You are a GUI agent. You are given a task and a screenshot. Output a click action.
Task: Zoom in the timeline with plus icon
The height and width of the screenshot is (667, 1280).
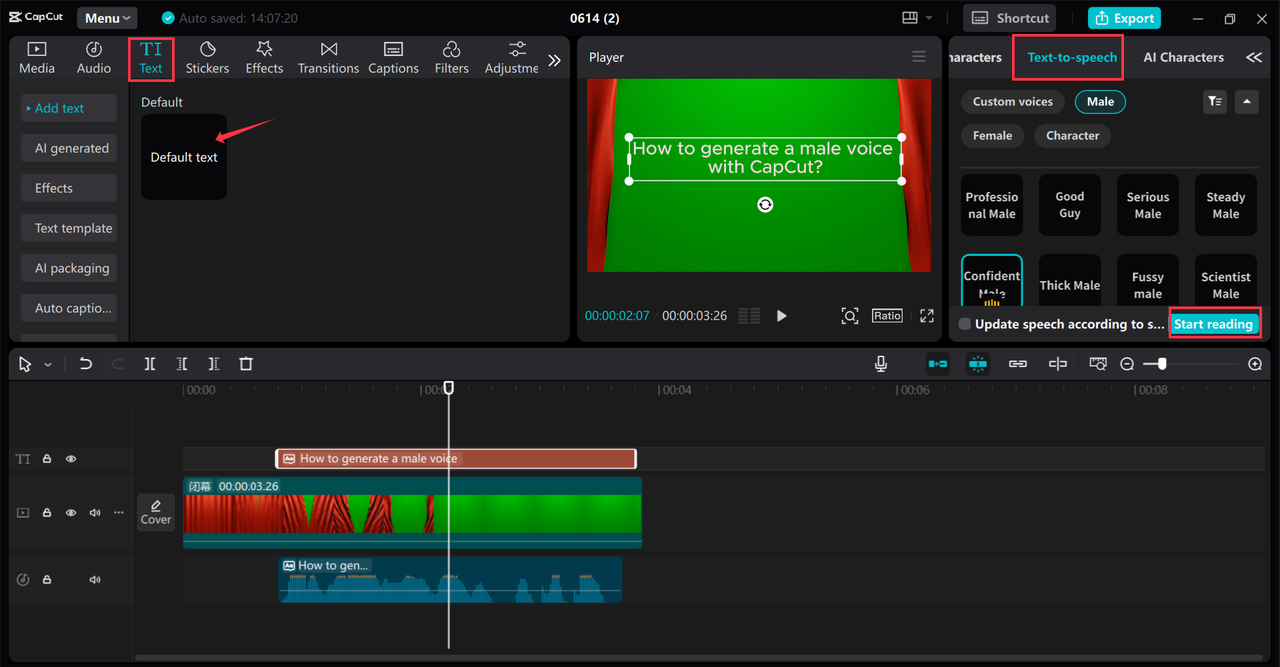tap(1255, 364)
